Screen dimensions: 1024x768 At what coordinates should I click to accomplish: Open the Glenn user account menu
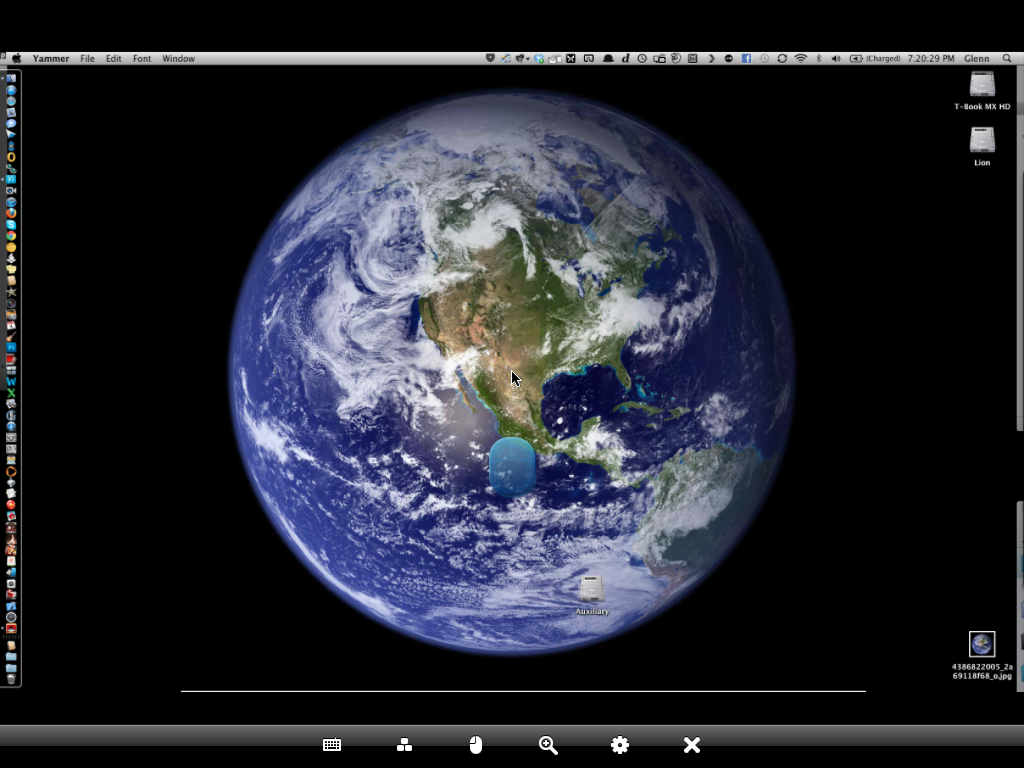tap(977, 59)
